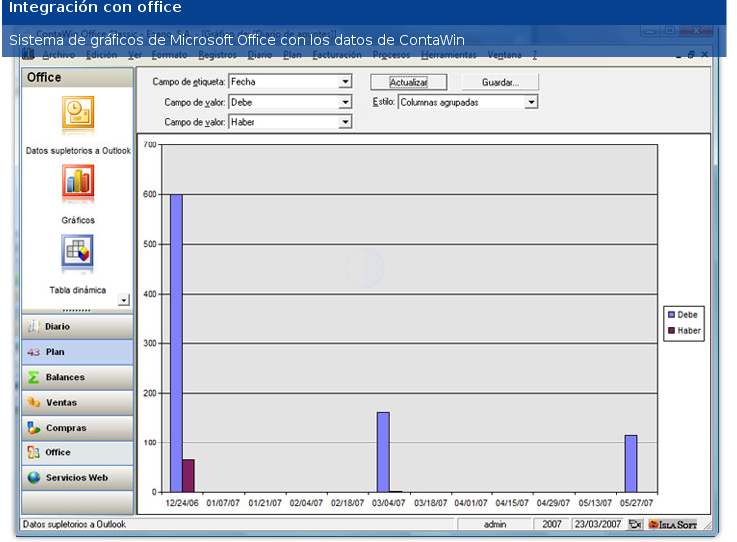Click the Haber legend marker
Viewport: 737px width, 542px height.
pos(672,330)
